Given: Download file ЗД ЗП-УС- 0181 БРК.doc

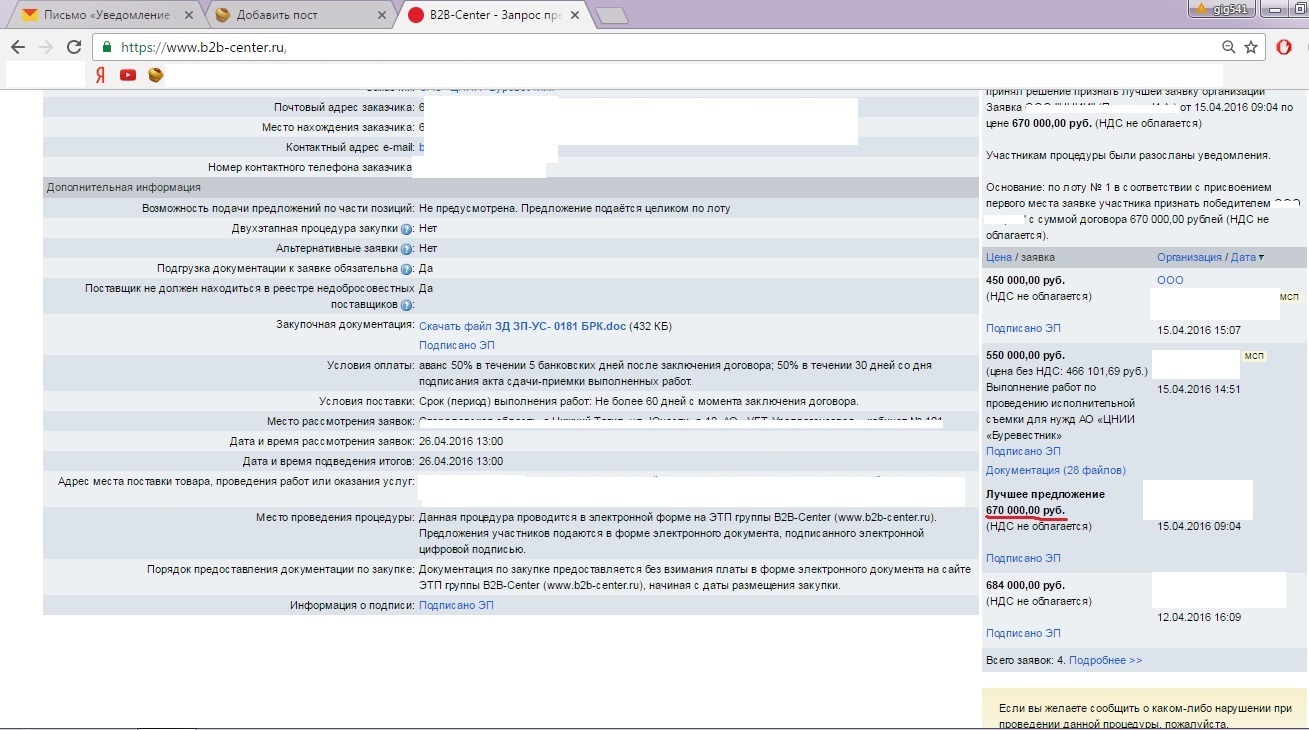Looking at the screenshot, I should tap(522, 326).
